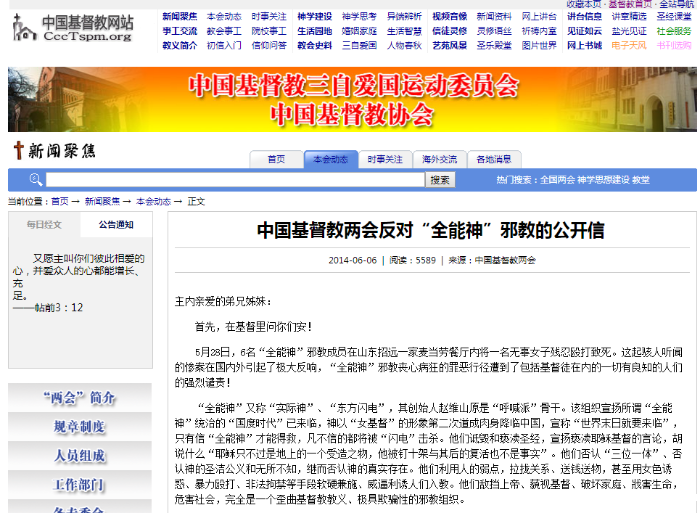Screen dimensions: 700x513
Task: Switch to 公告通知 sidebar tab
Action: tap(117, 225)
